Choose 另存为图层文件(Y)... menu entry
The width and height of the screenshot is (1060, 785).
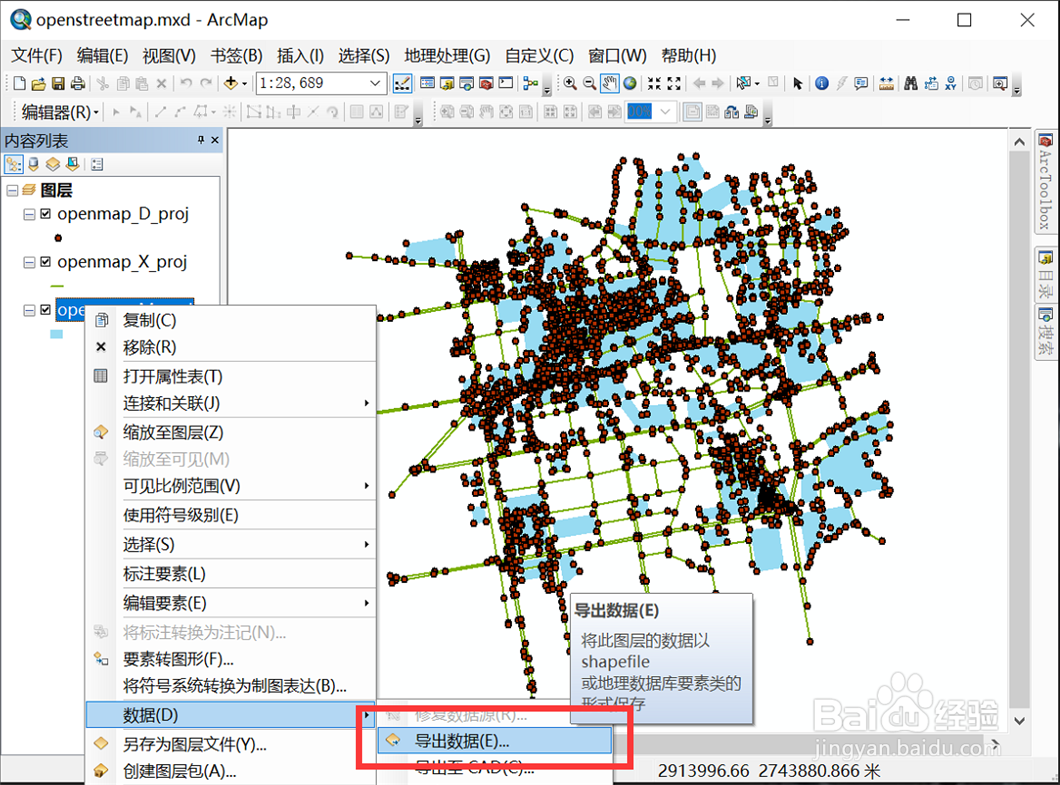click(x=231, y=744)
